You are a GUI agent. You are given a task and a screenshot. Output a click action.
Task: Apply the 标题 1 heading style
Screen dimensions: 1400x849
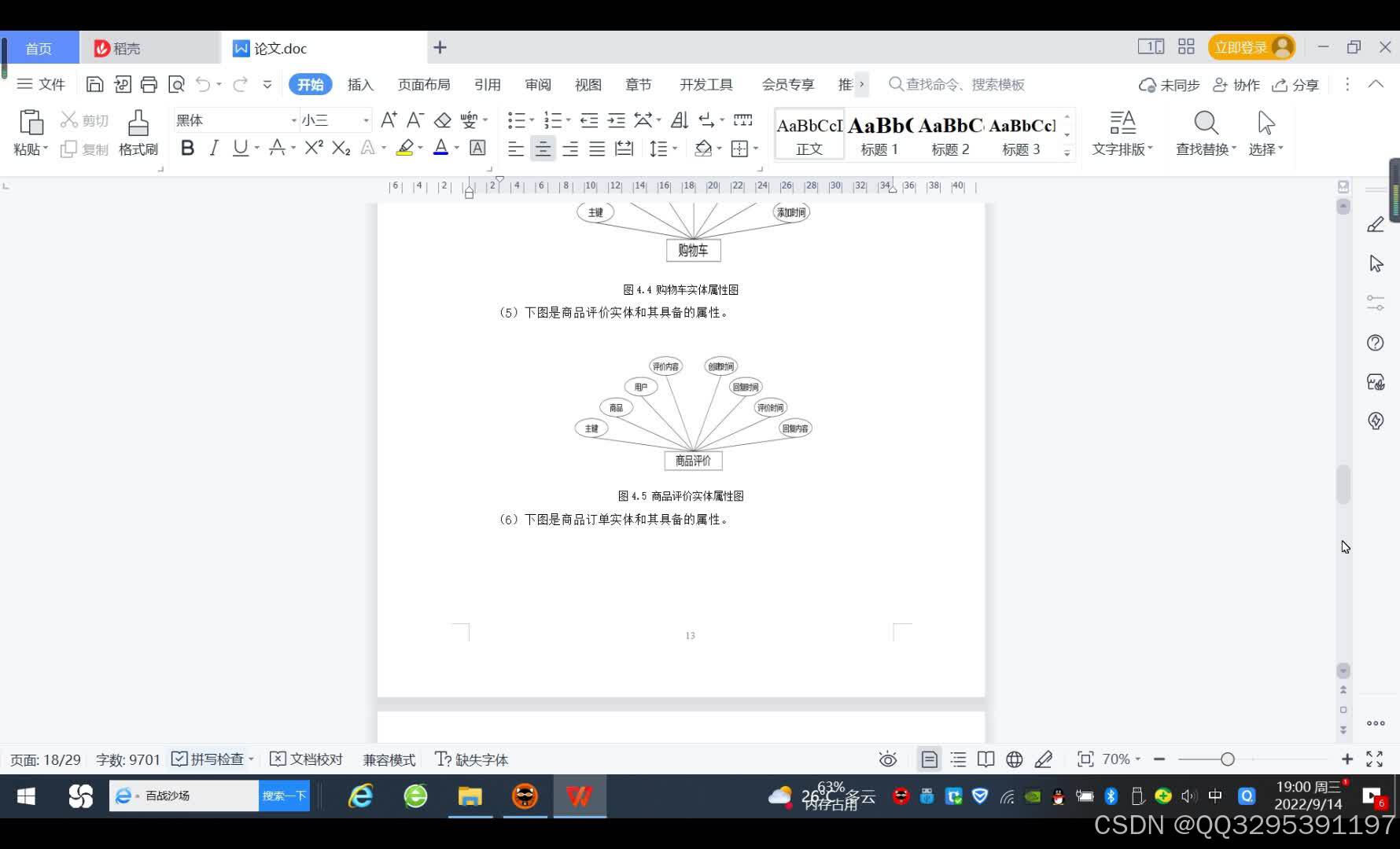tap(879, 135)
